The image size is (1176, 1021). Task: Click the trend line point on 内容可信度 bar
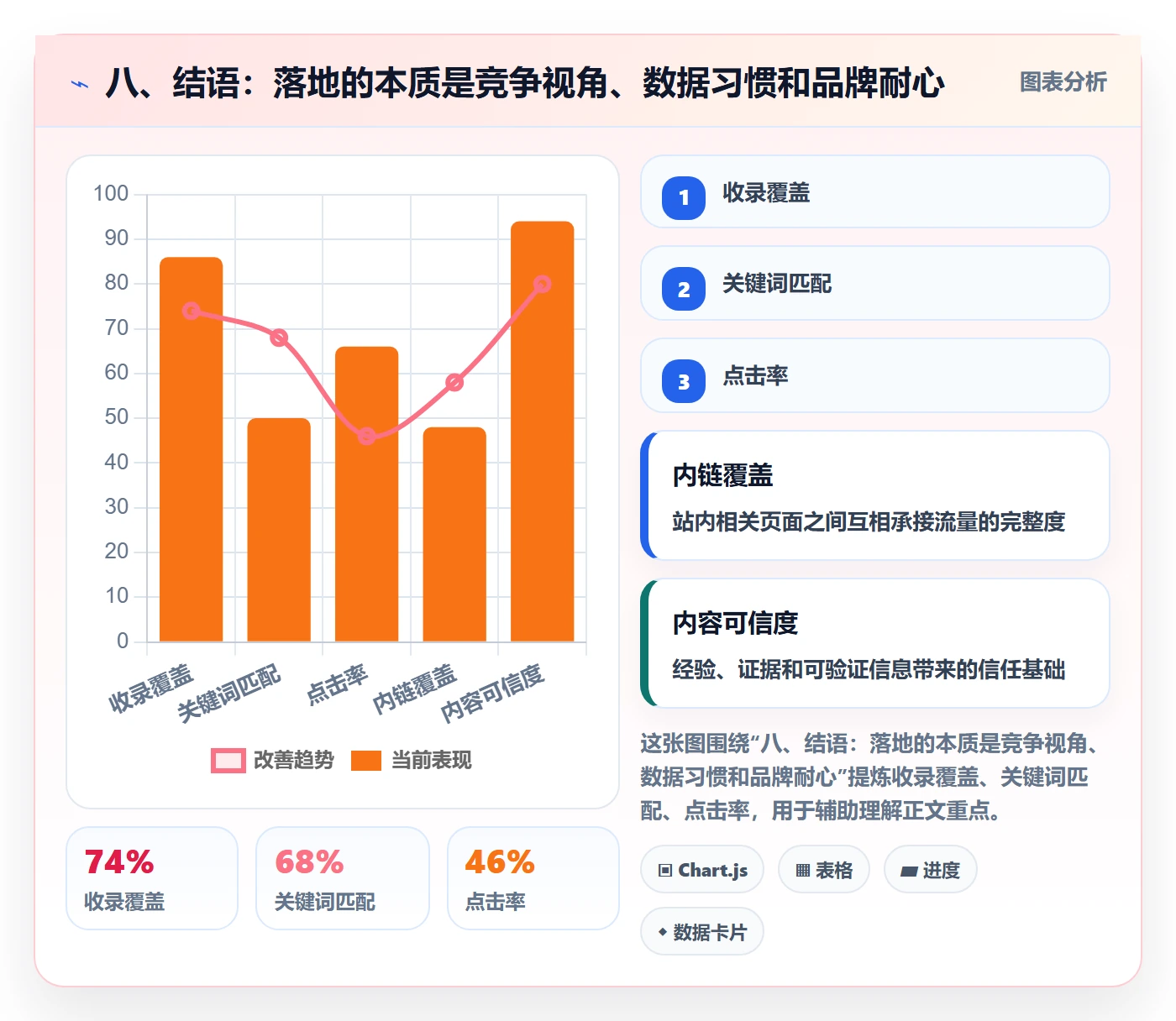(x=543, y=284)
